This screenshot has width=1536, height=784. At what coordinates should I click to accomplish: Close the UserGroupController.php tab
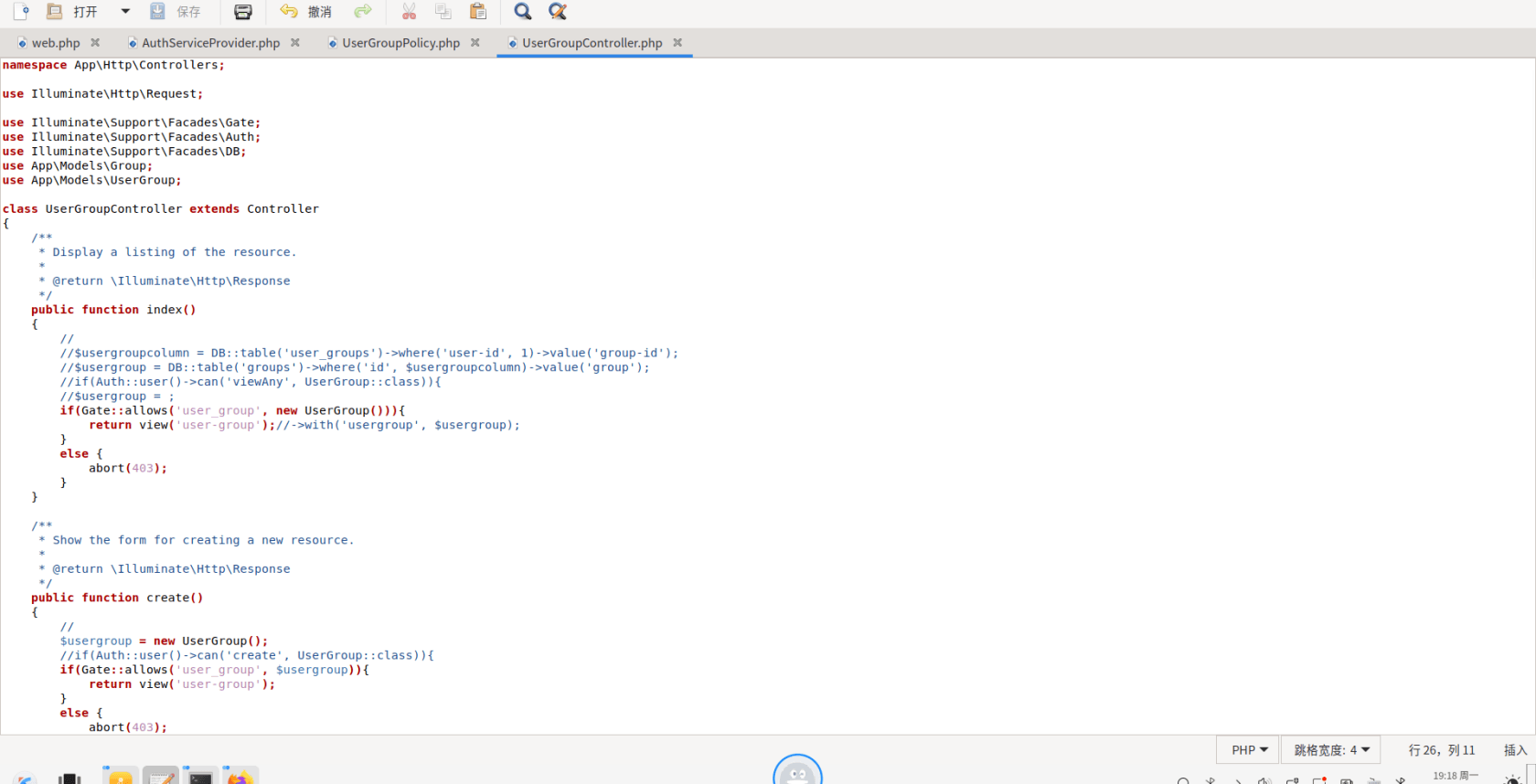point(677,43)
